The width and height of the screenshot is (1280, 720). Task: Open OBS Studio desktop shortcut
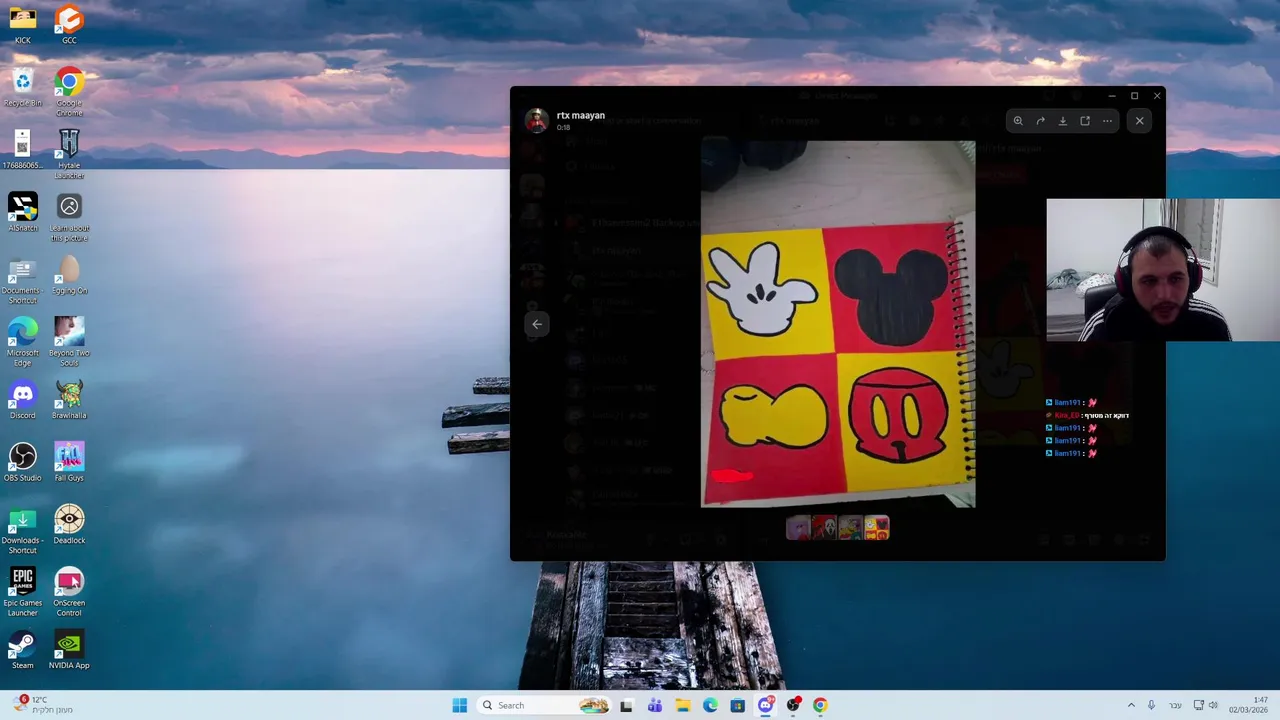[x=22, y=461]
